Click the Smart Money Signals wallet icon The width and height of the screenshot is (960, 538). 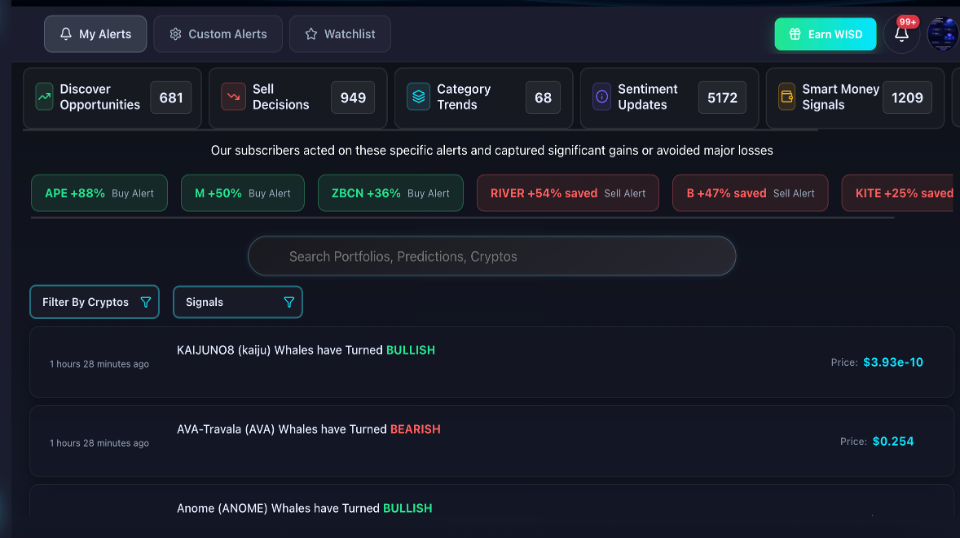pyautogui.click(x=787, y=97)
